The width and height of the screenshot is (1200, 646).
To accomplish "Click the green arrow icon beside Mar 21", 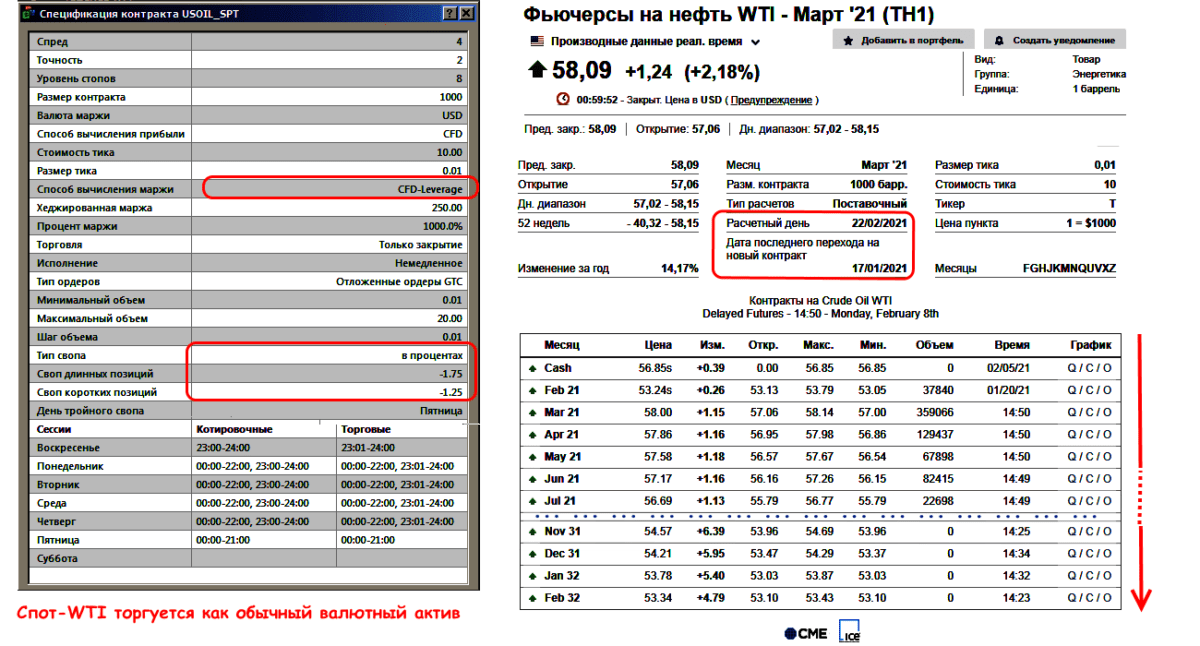I will click(x=533, y=412).
